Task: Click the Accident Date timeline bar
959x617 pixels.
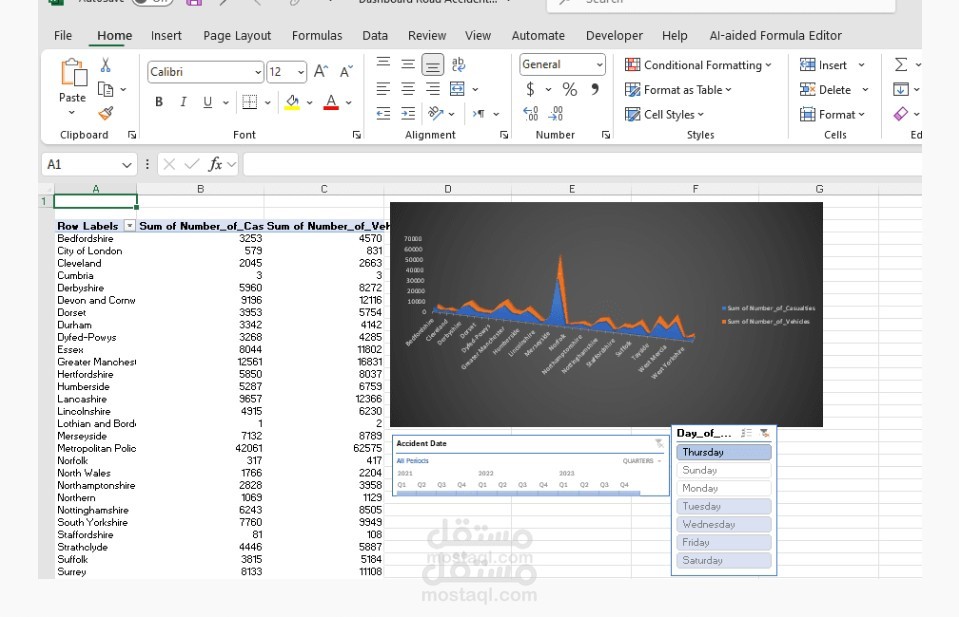Action: (519, 492)
